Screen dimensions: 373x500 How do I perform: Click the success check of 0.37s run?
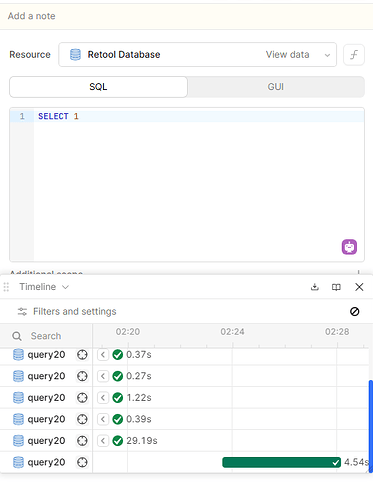click(x=118, y=355)
